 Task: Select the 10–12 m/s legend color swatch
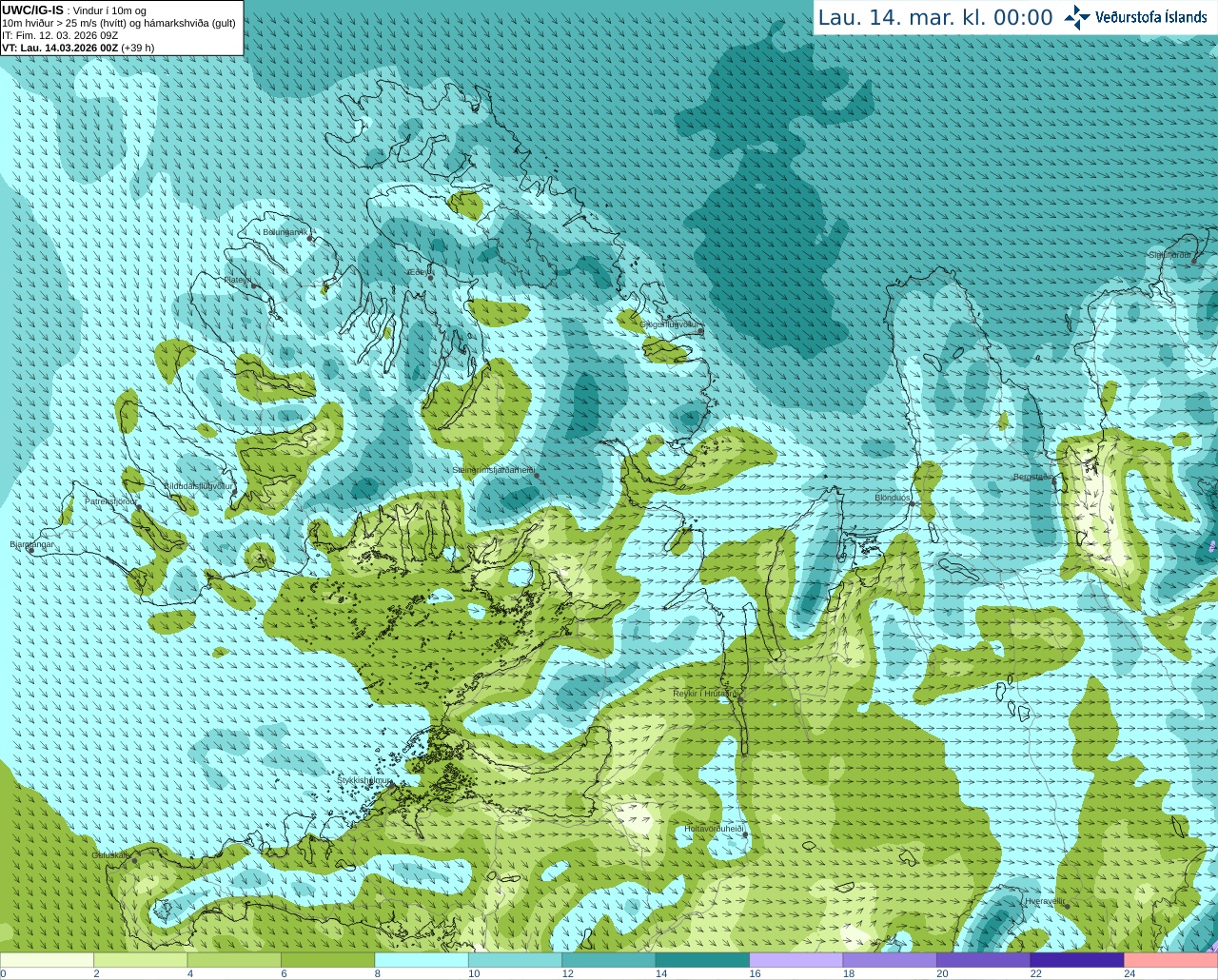pos(515,960)
